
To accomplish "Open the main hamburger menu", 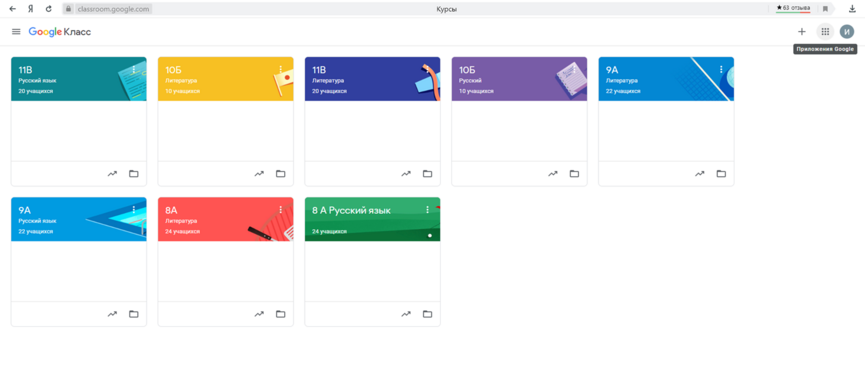I will (16, 32).
